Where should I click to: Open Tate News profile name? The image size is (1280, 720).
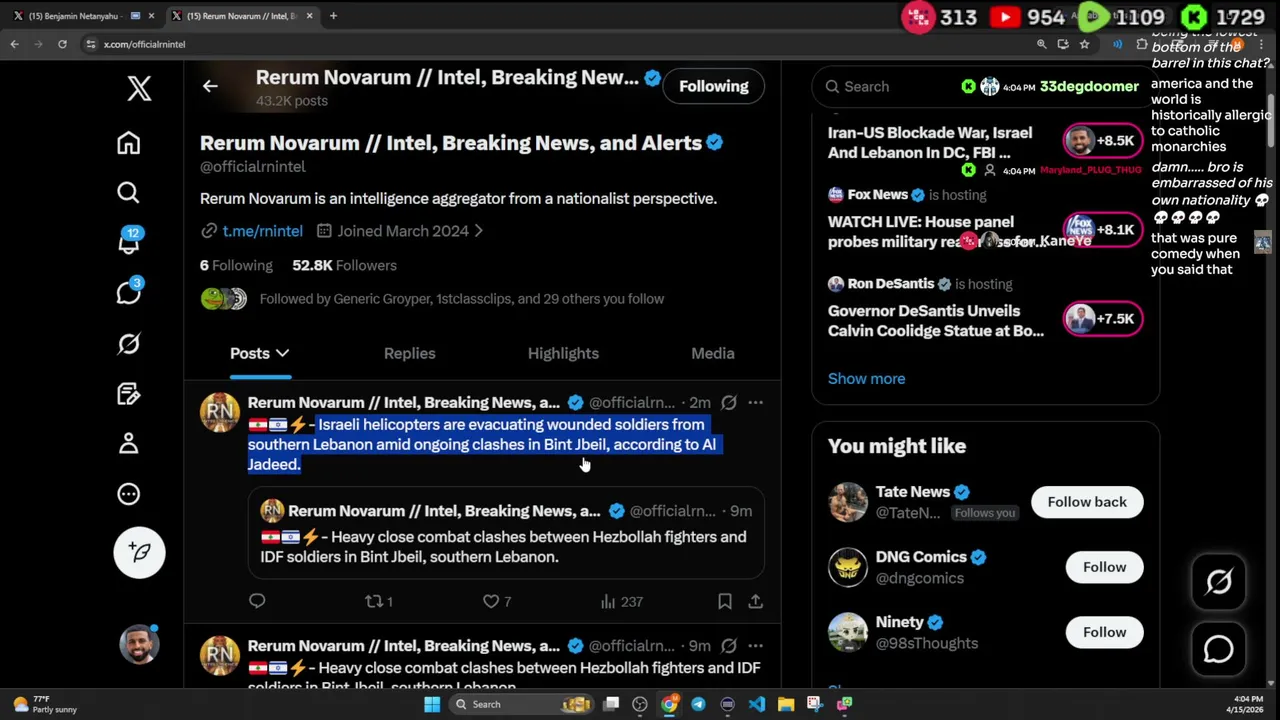[x=912, y=492]
